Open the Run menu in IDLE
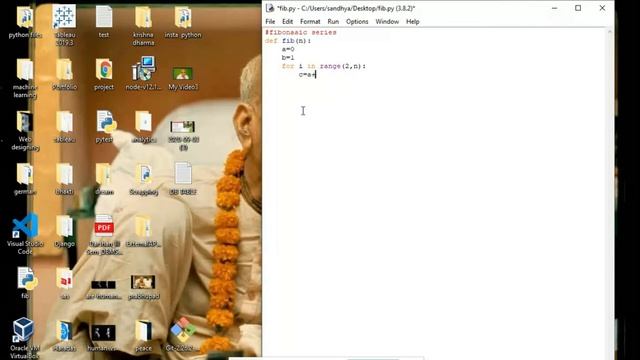The height and width of the screenshot is (360, 640). point(333,22)
